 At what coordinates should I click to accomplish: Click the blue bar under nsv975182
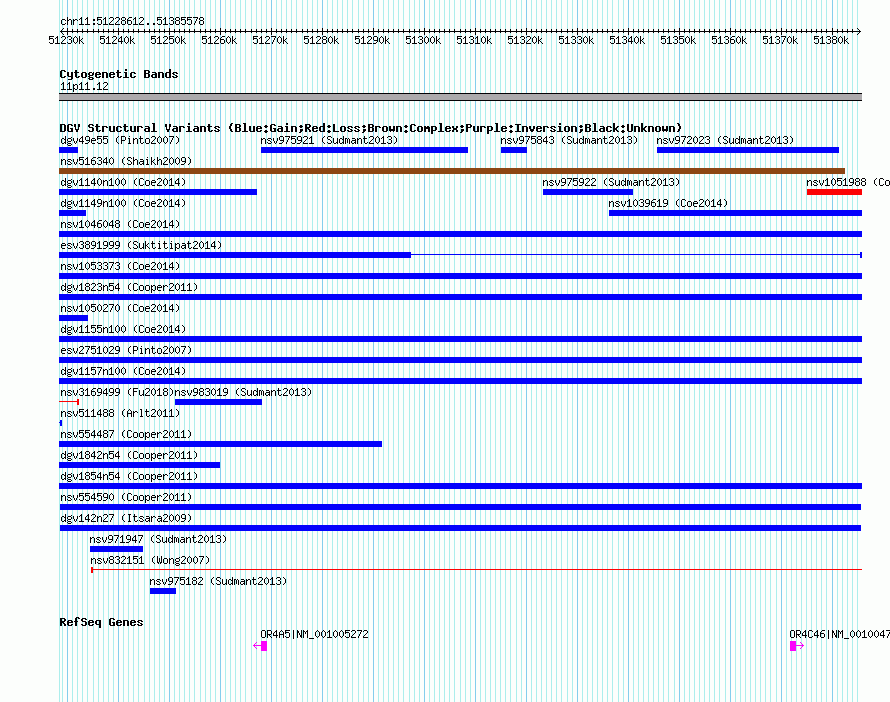163,591
